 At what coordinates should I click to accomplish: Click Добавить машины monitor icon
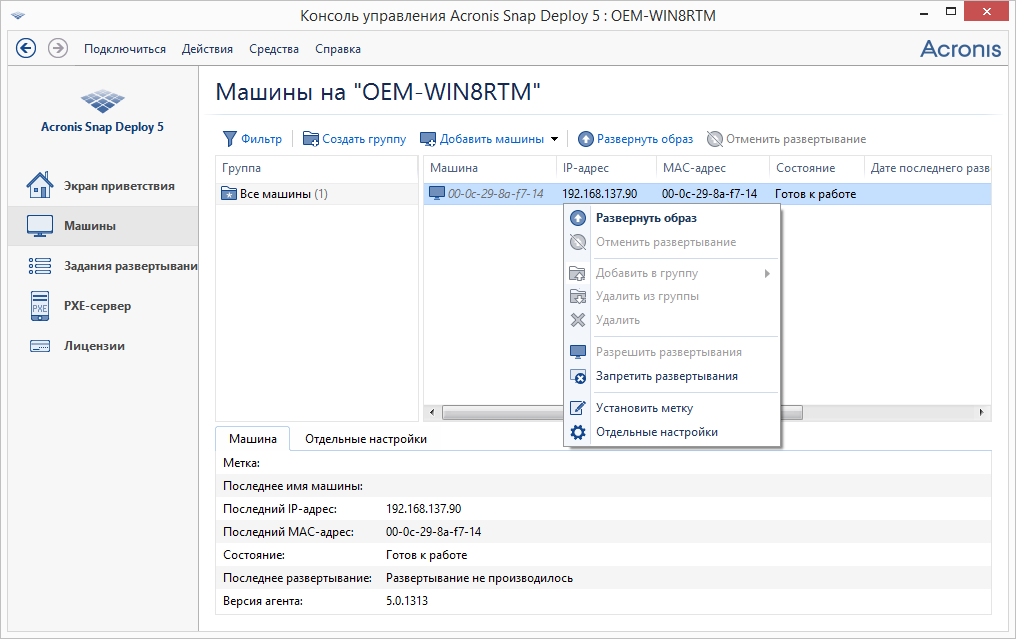(428, 139)
